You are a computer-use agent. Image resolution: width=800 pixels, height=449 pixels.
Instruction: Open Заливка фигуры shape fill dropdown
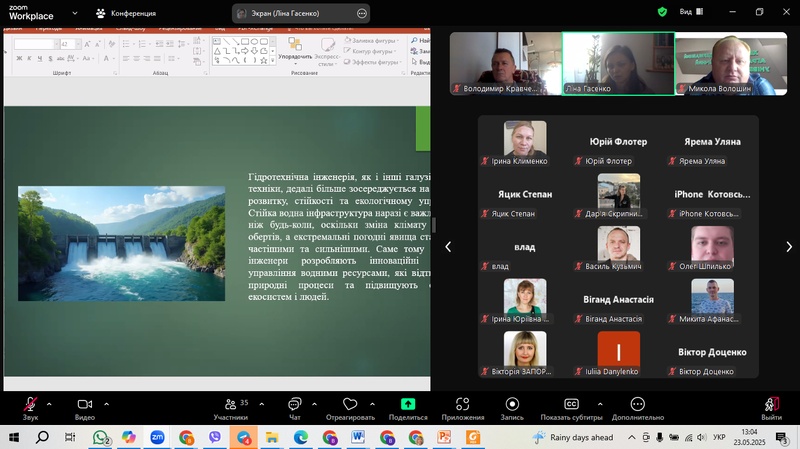pyautogui.click(x=372, y=40)
